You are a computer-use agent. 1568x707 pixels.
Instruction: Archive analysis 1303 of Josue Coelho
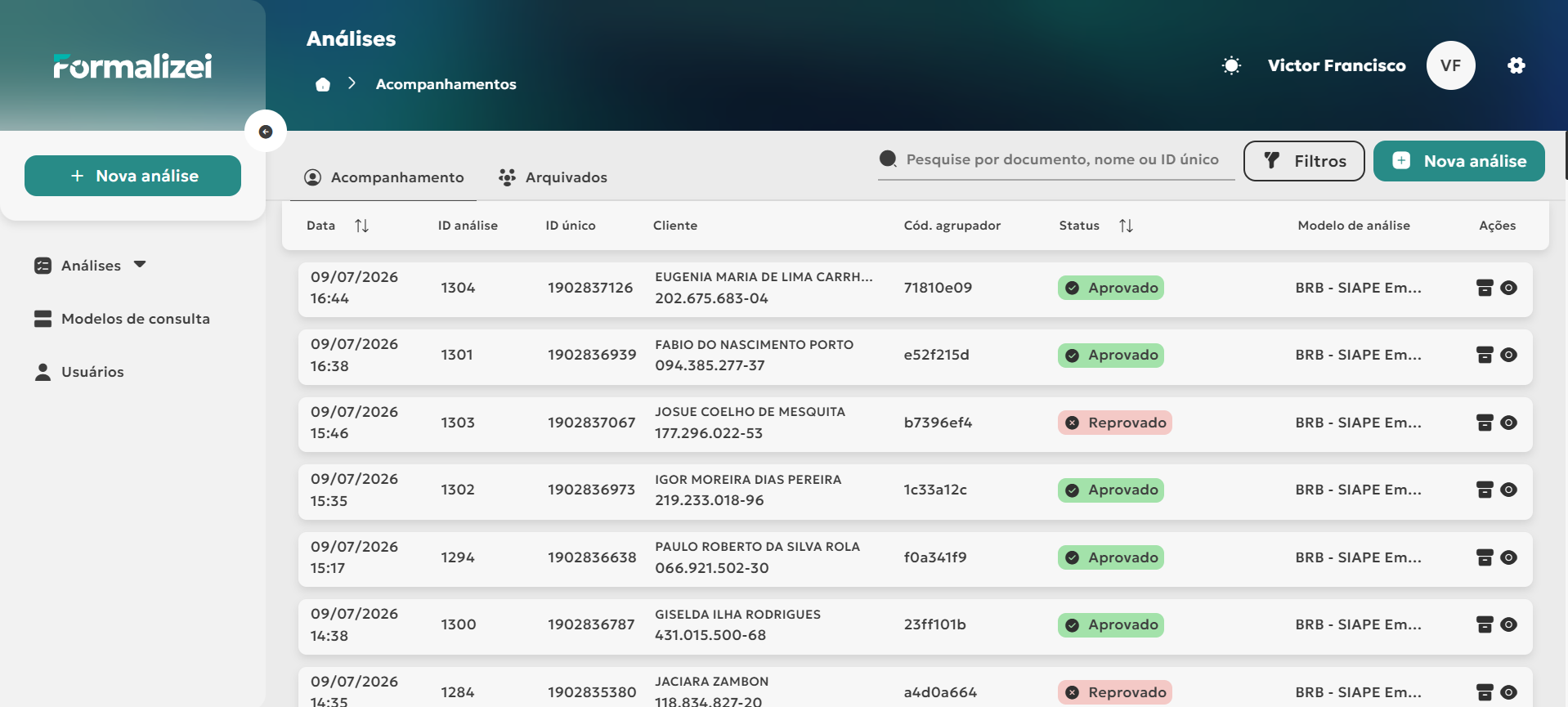pyautogui.click(x=1485, y=423)
